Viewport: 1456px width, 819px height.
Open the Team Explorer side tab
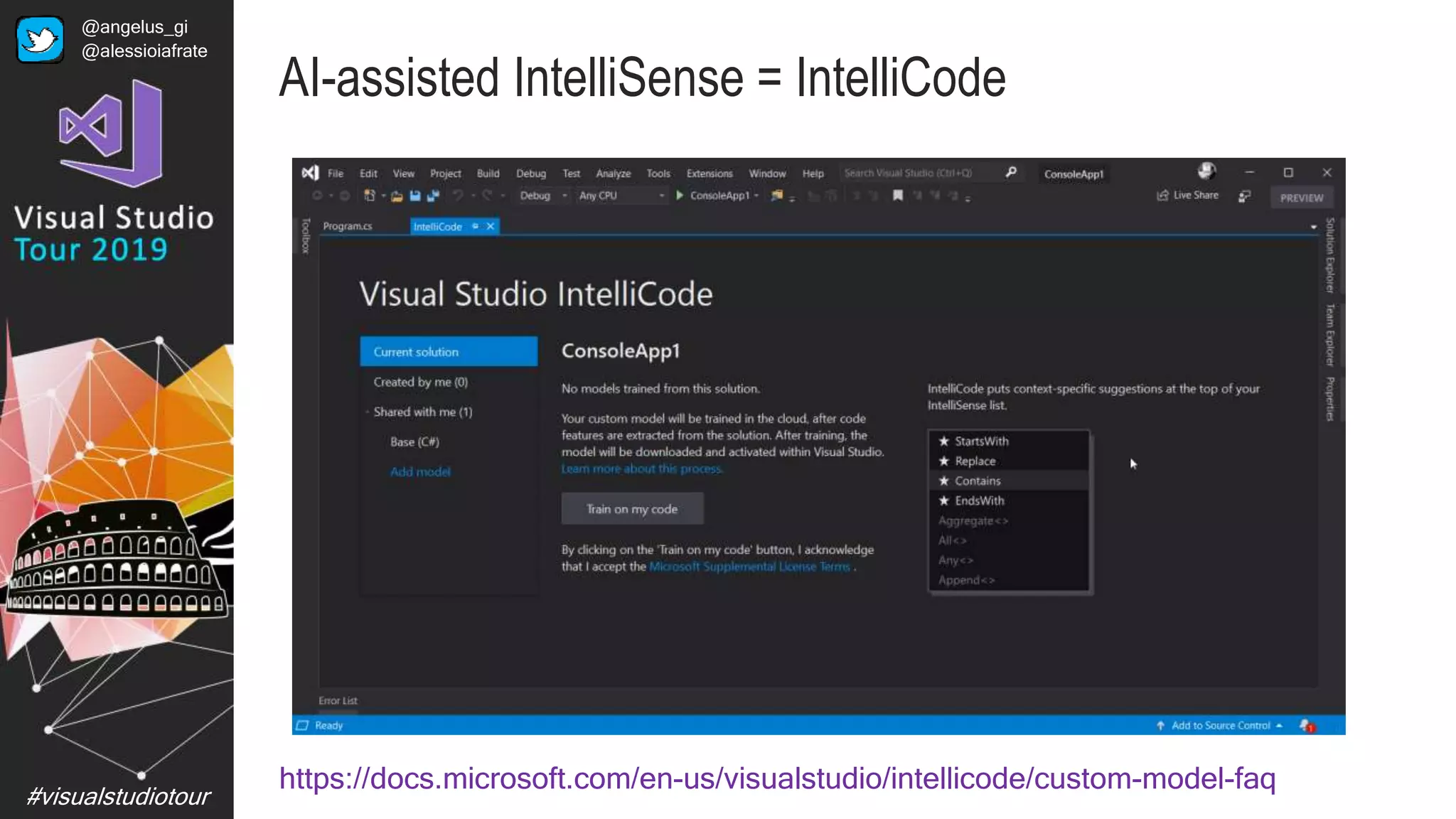click(1329, 334)
